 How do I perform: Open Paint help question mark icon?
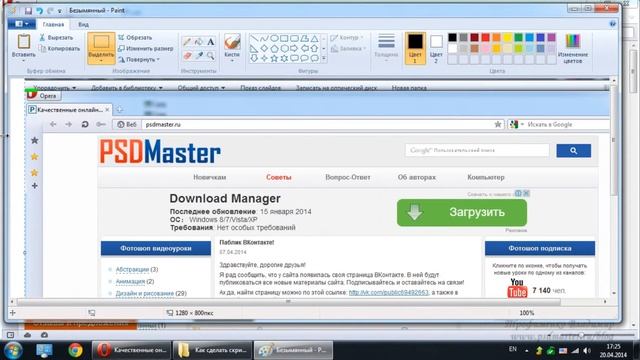613,24
